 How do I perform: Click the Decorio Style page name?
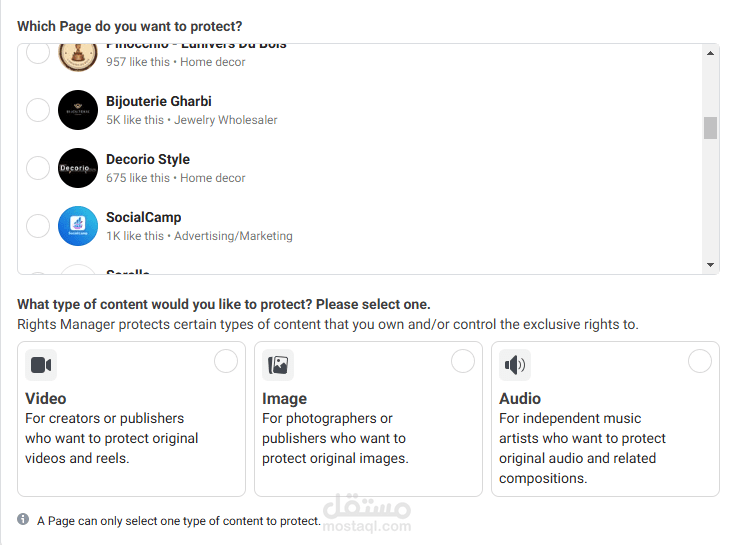148,159
